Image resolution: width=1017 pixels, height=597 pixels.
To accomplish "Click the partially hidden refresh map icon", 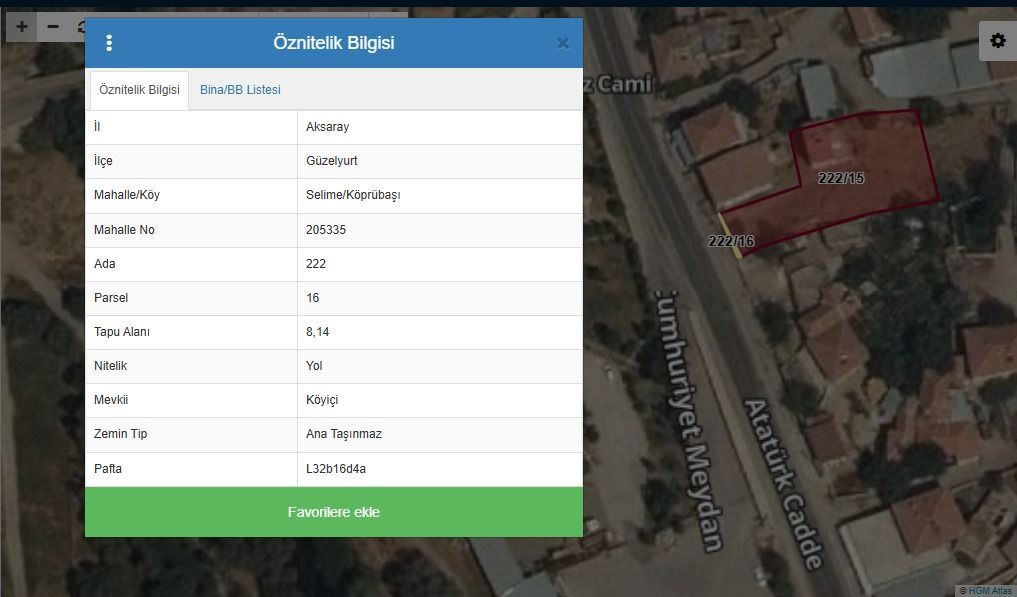I will (79, 27).
